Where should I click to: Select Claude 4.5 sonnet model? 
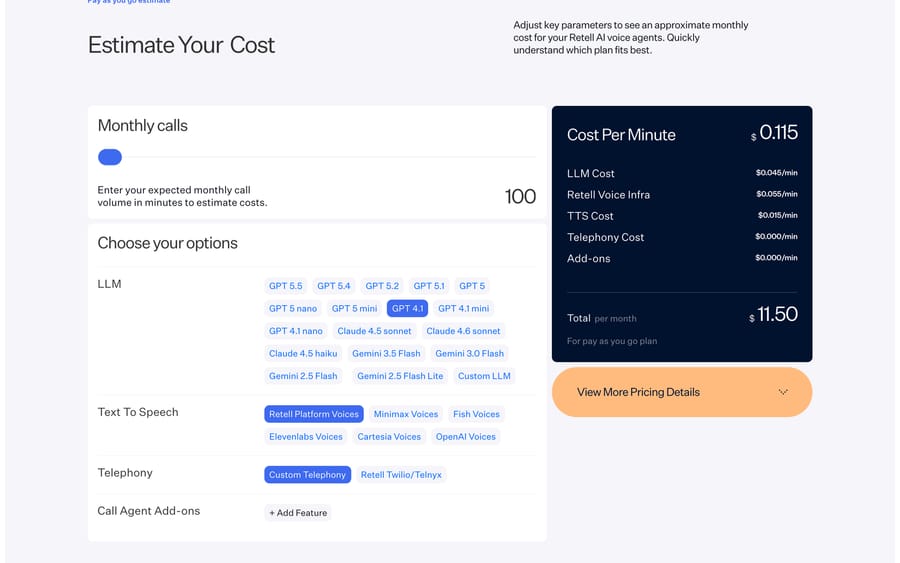[x=374, y=331]
